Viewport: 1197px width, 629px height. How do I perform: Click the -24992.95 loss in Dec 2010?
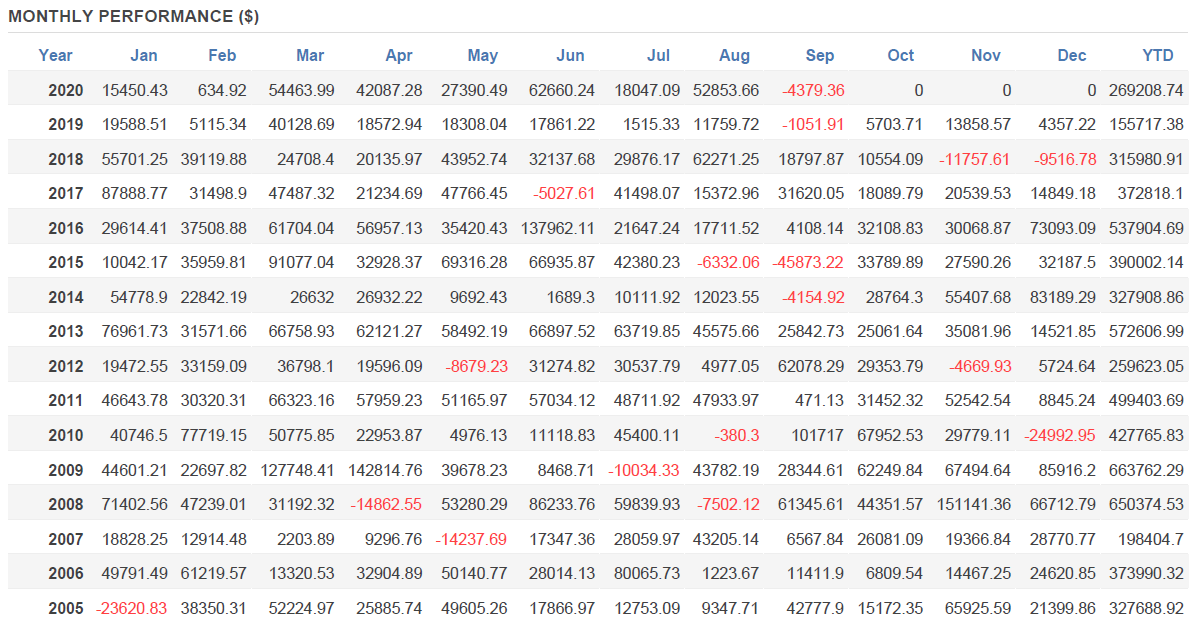[x=1060, y=436]
